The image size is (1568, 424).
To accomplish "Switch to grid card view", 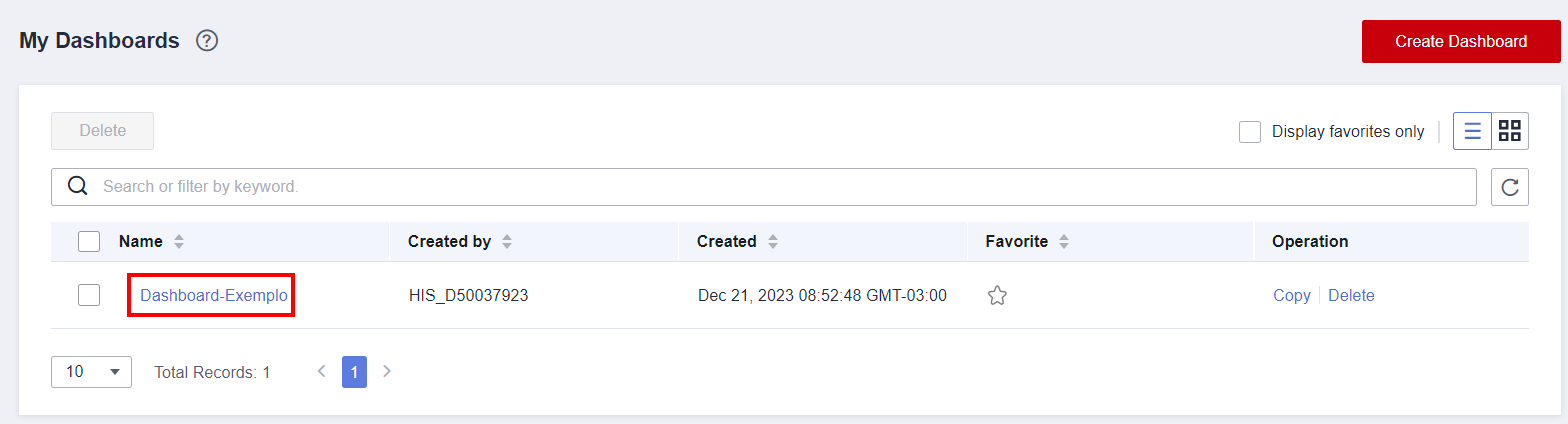I will coord(1510,131).
